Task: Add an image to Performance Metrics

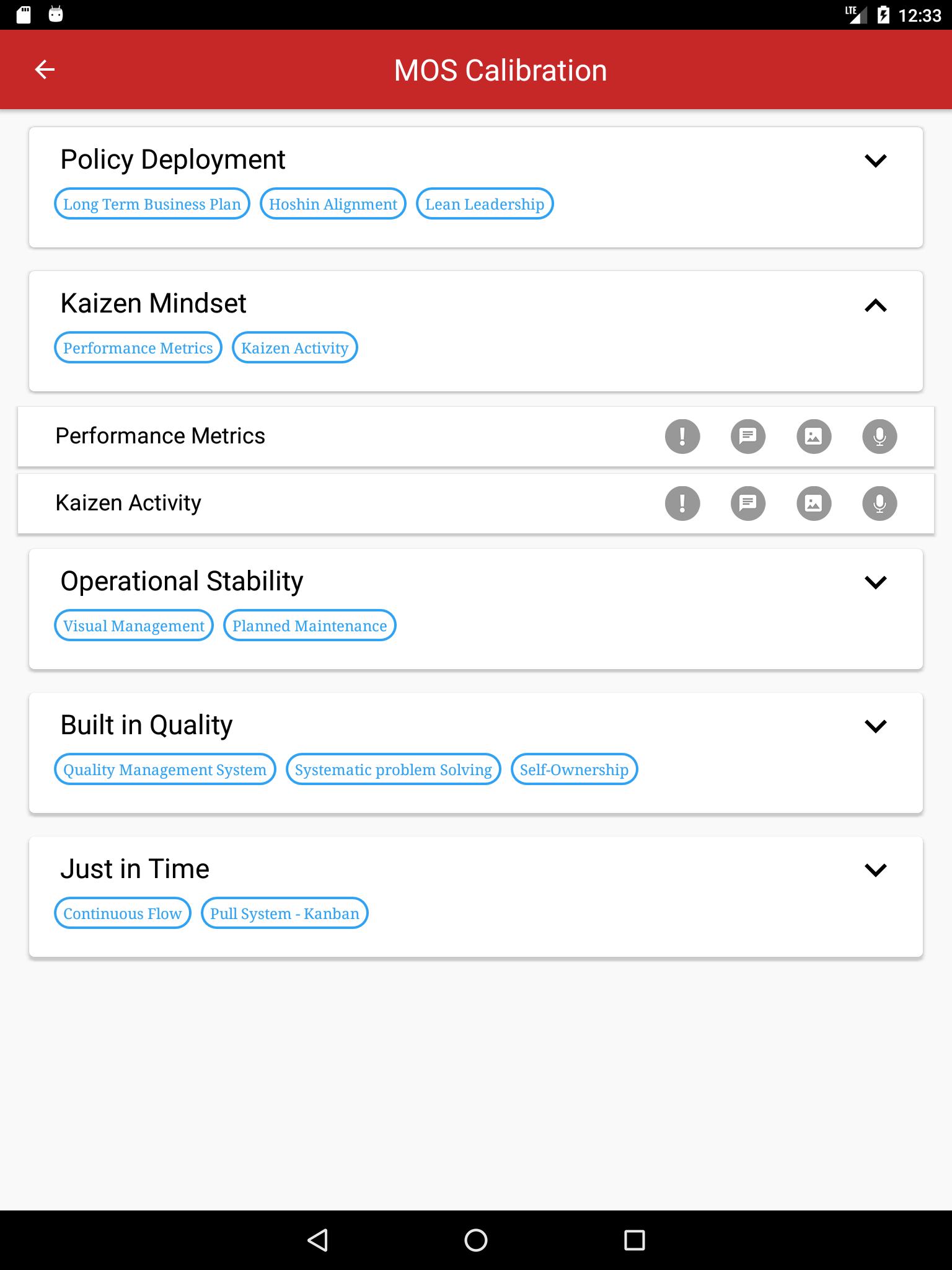Action: [814, 436]
